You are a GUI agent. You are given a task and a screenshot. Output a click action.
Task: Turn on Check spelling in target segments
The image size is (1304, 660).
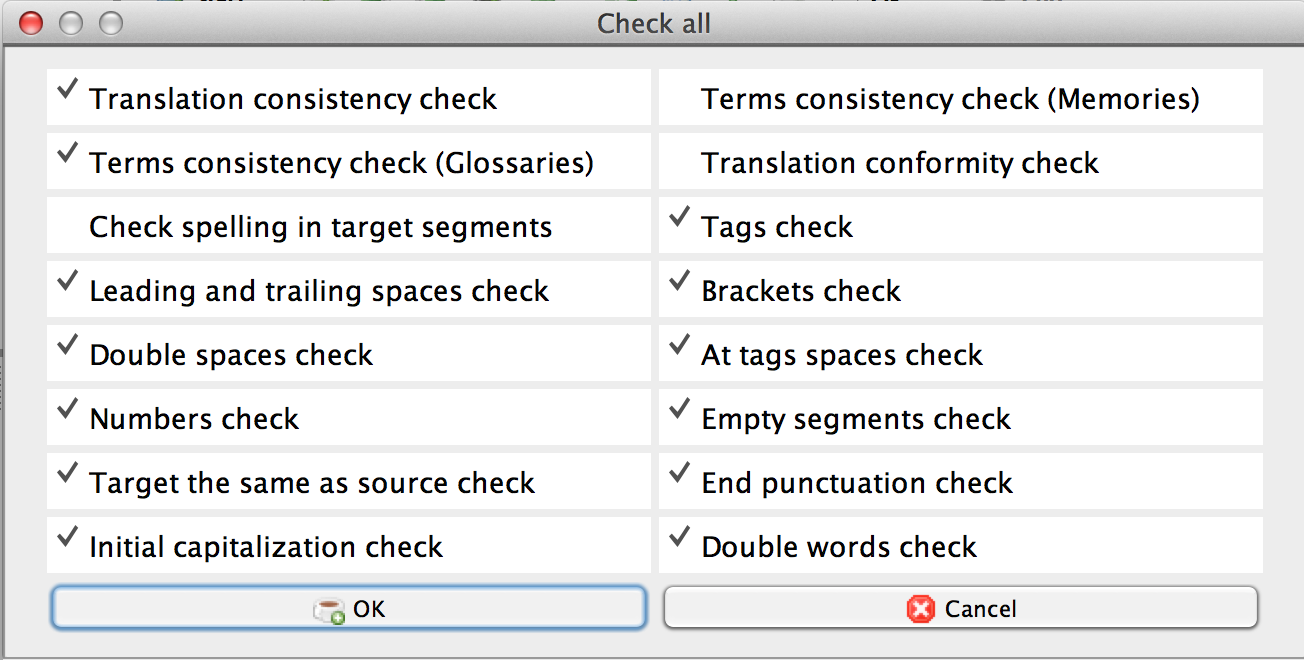[x=320, y=227]
